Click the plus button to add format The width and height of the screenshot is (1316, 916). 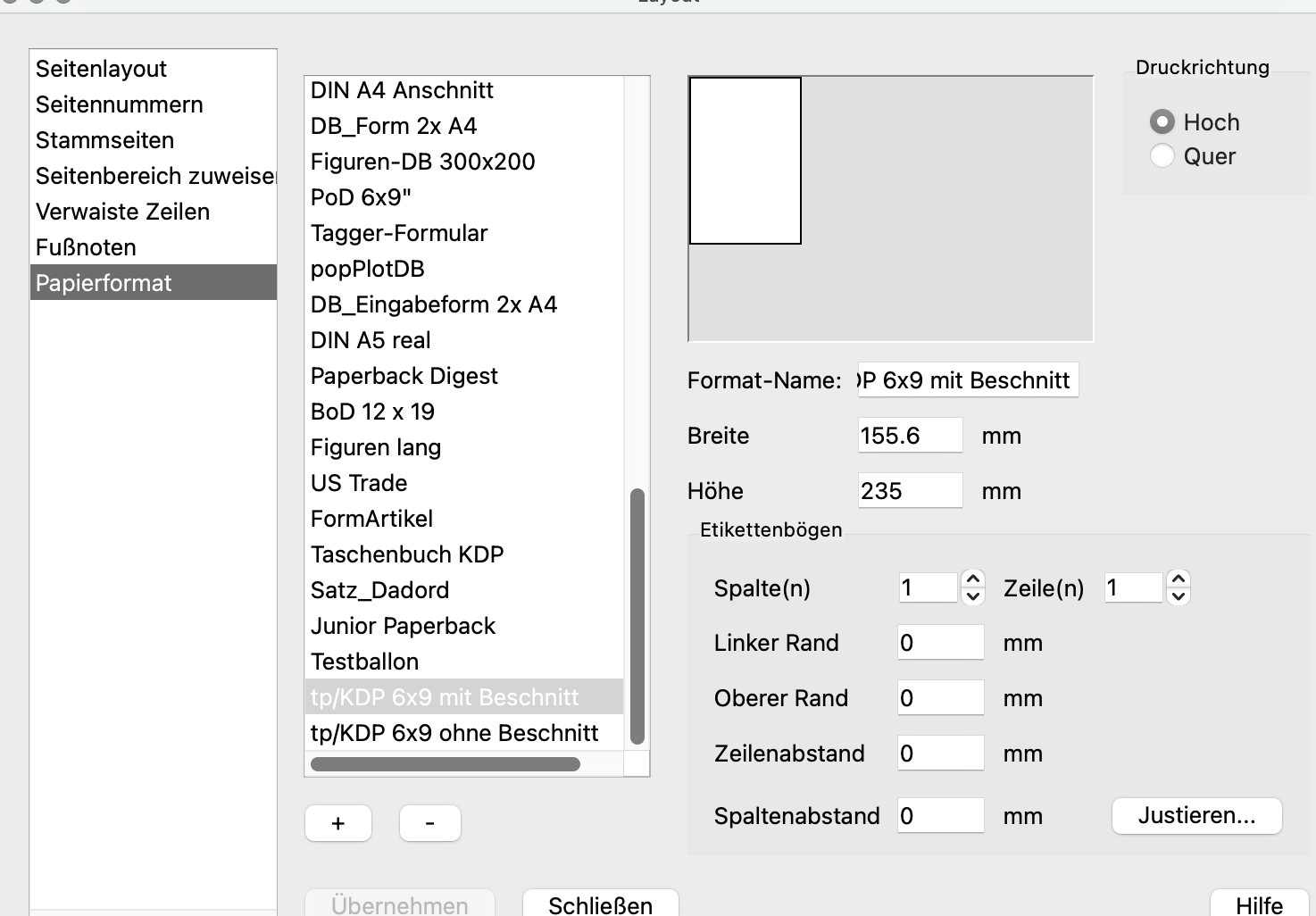point(338,823)
